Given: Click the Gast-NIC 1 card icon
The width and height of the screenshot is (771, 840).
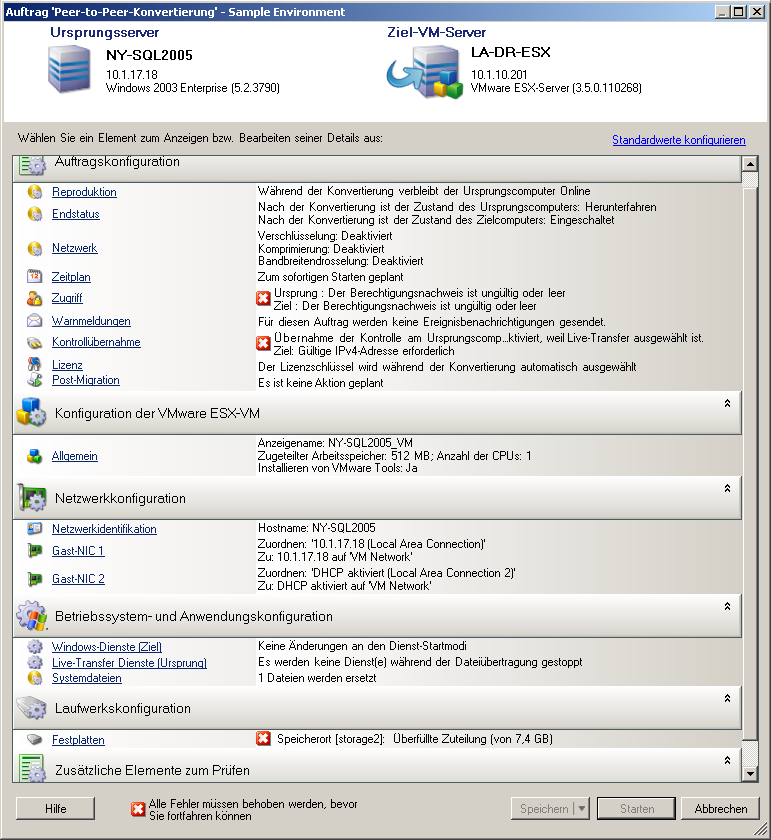Looking at the screenshot, I should point(35,551).
